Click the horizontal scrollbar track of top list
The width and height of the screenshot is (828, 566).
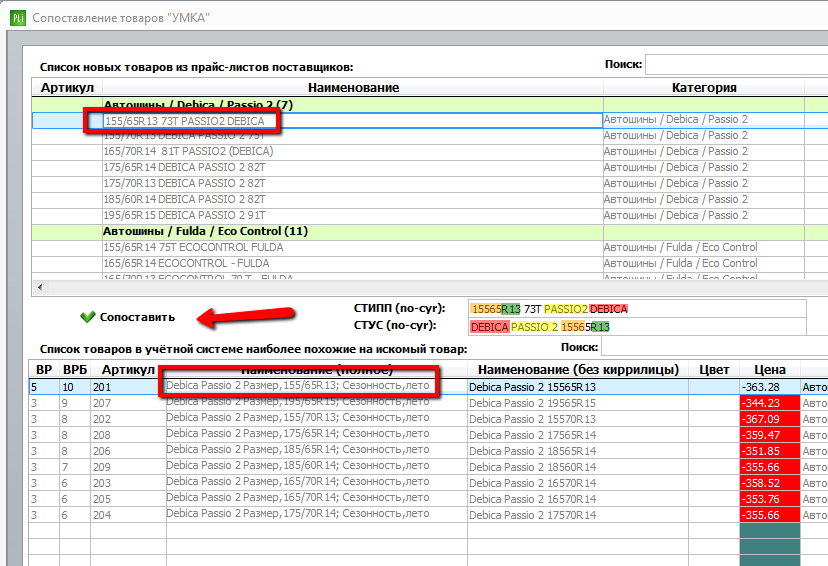(437, 288)
